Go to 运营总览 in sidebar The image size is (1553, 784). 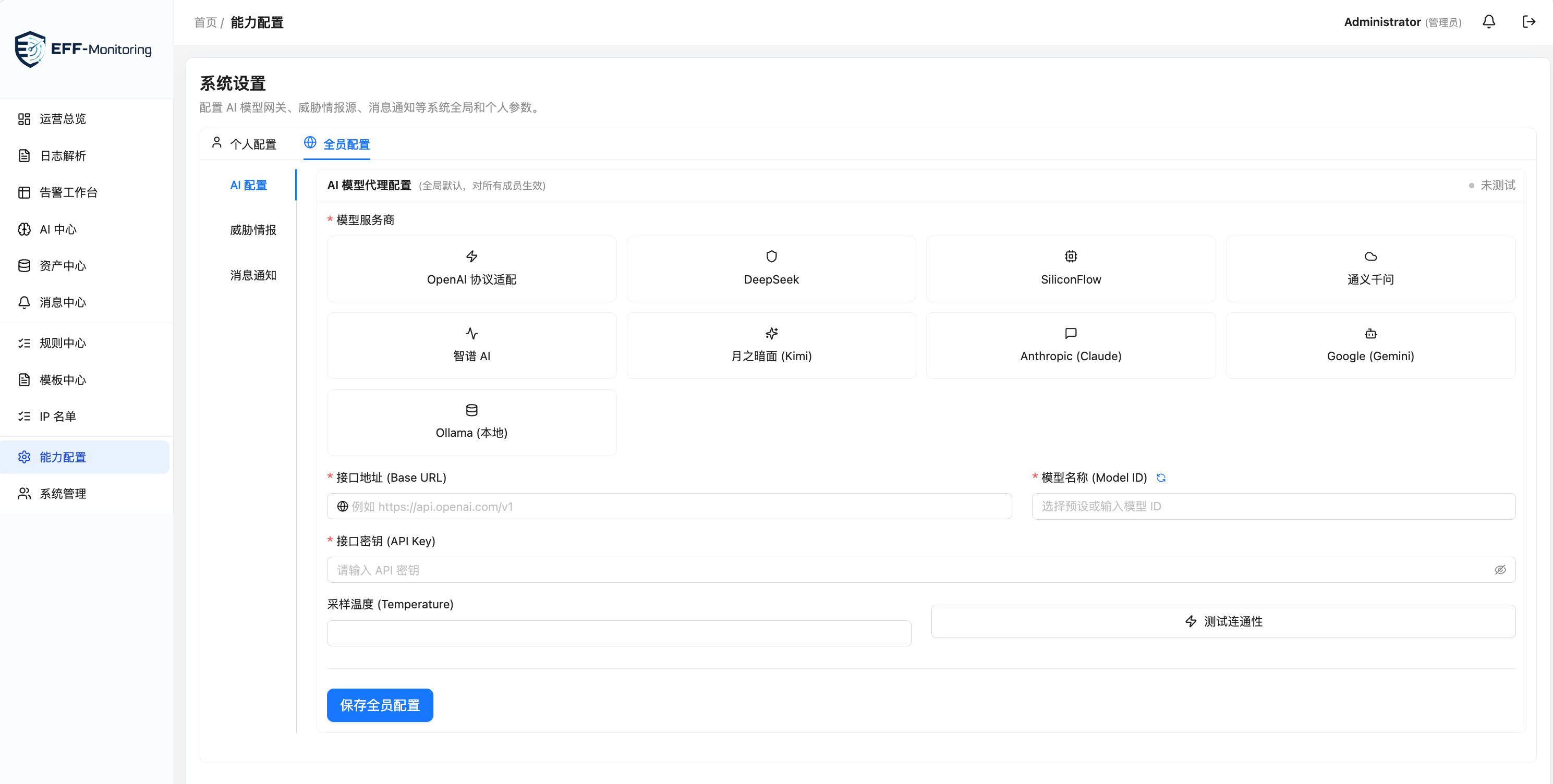(x=84, y=119)
